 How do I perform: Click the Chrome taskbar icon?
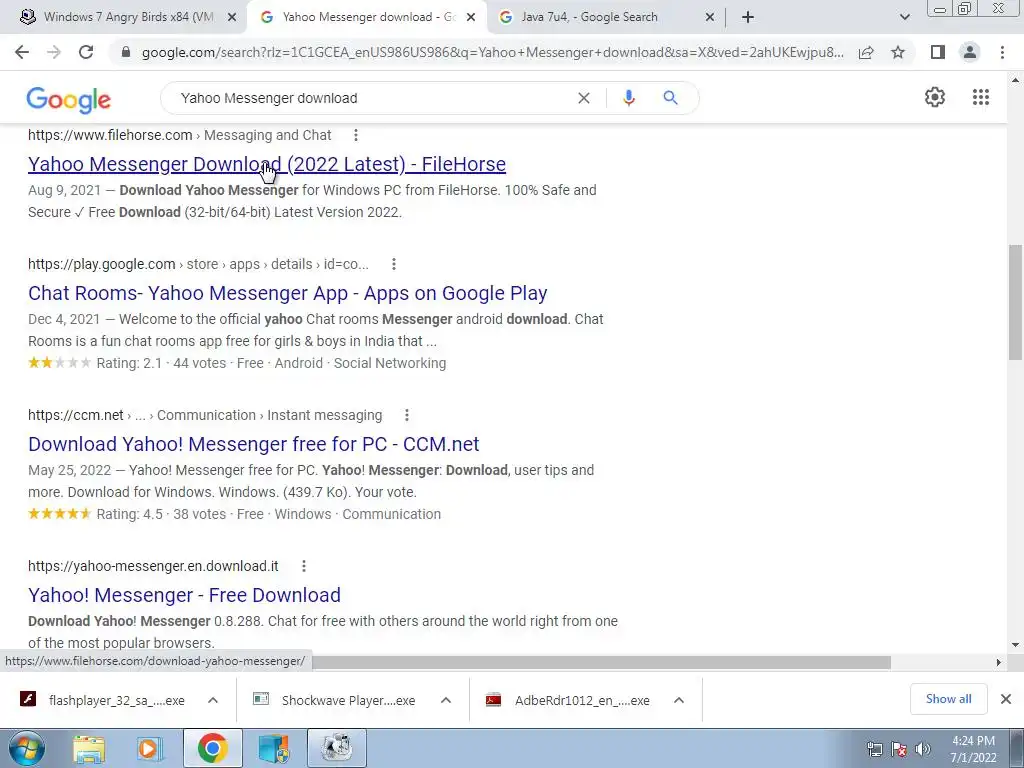pyautogui.click(x=213, y=748)
